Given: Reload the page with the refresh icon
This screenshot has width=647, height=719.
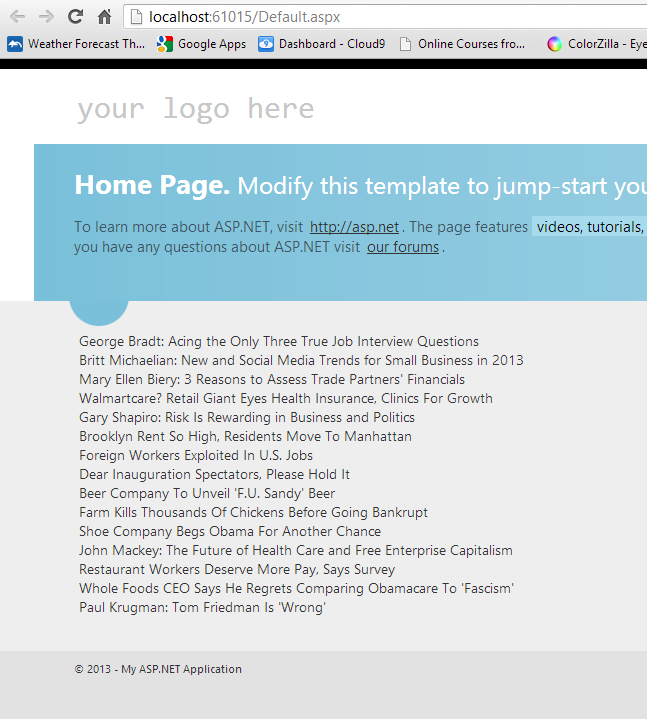Looking at the screenshot, I should (x=75, y=17).
